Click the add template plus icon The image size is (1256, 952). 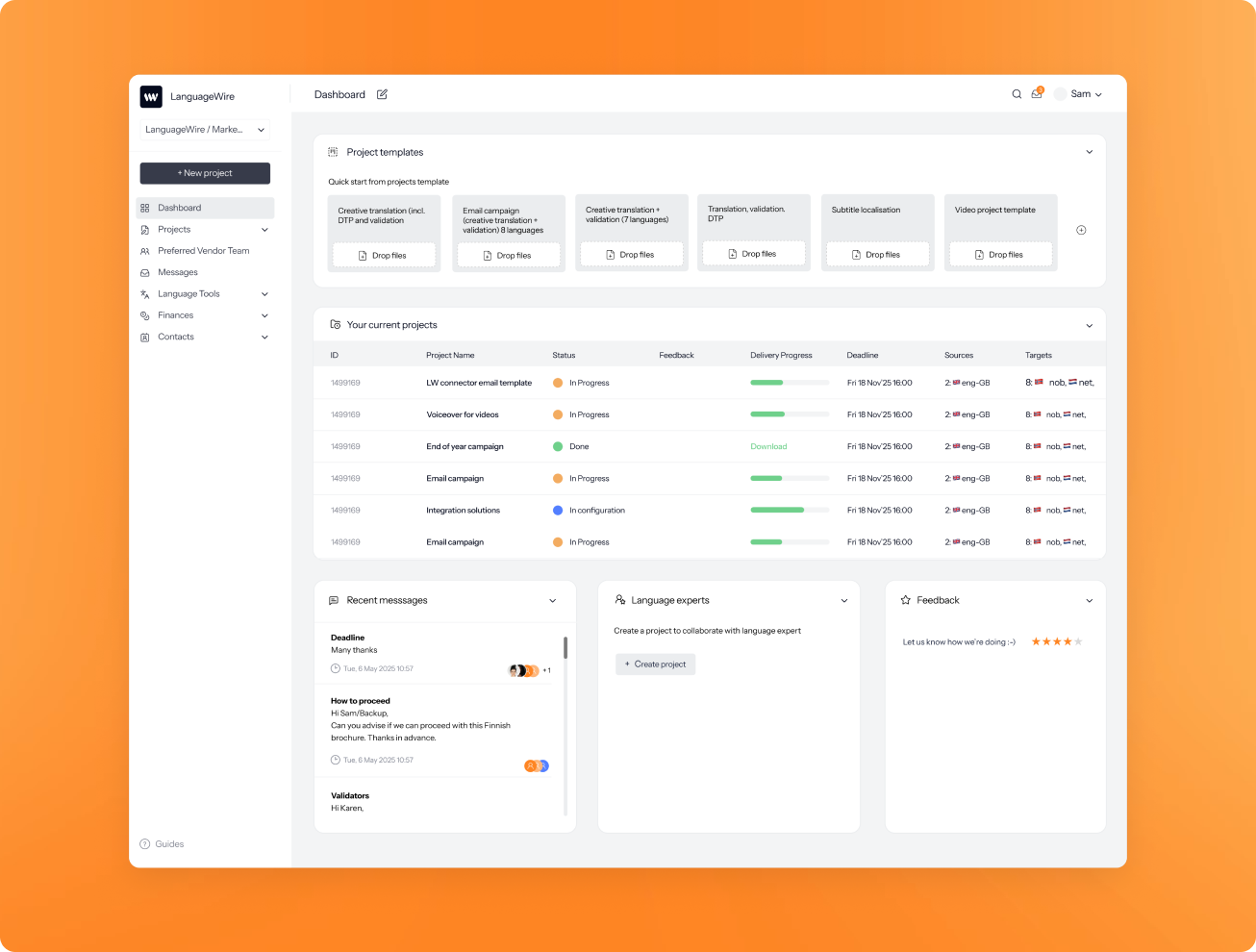pyautogui.click(x=1081, y=230)
